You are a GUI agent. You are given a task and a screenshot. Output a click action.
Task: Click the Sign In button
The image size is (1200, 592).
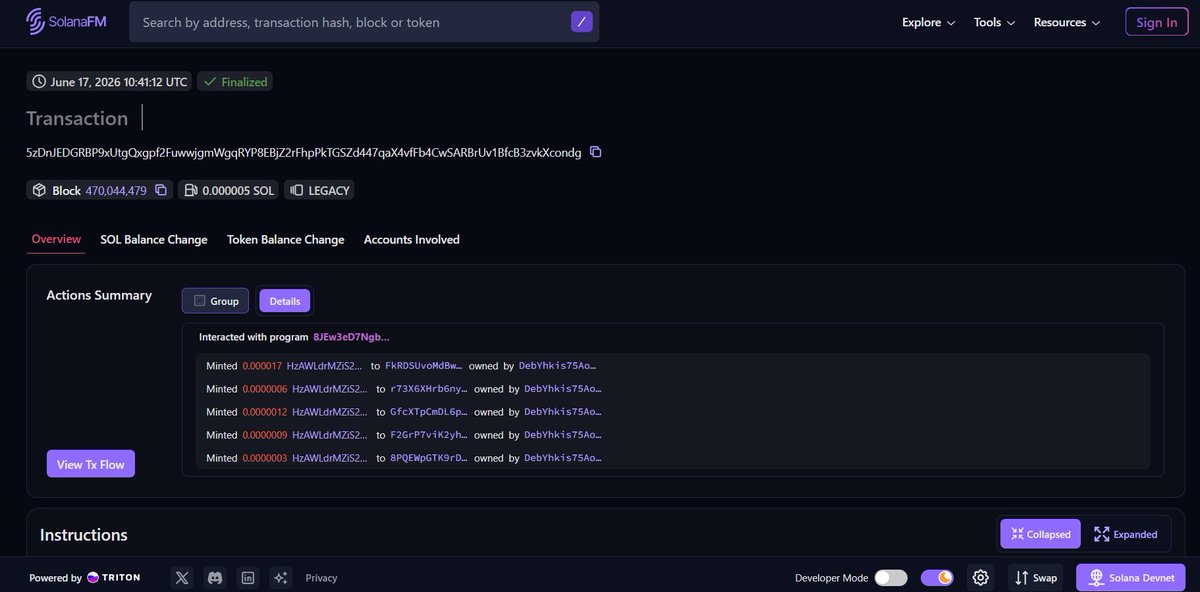(1157, 22)
